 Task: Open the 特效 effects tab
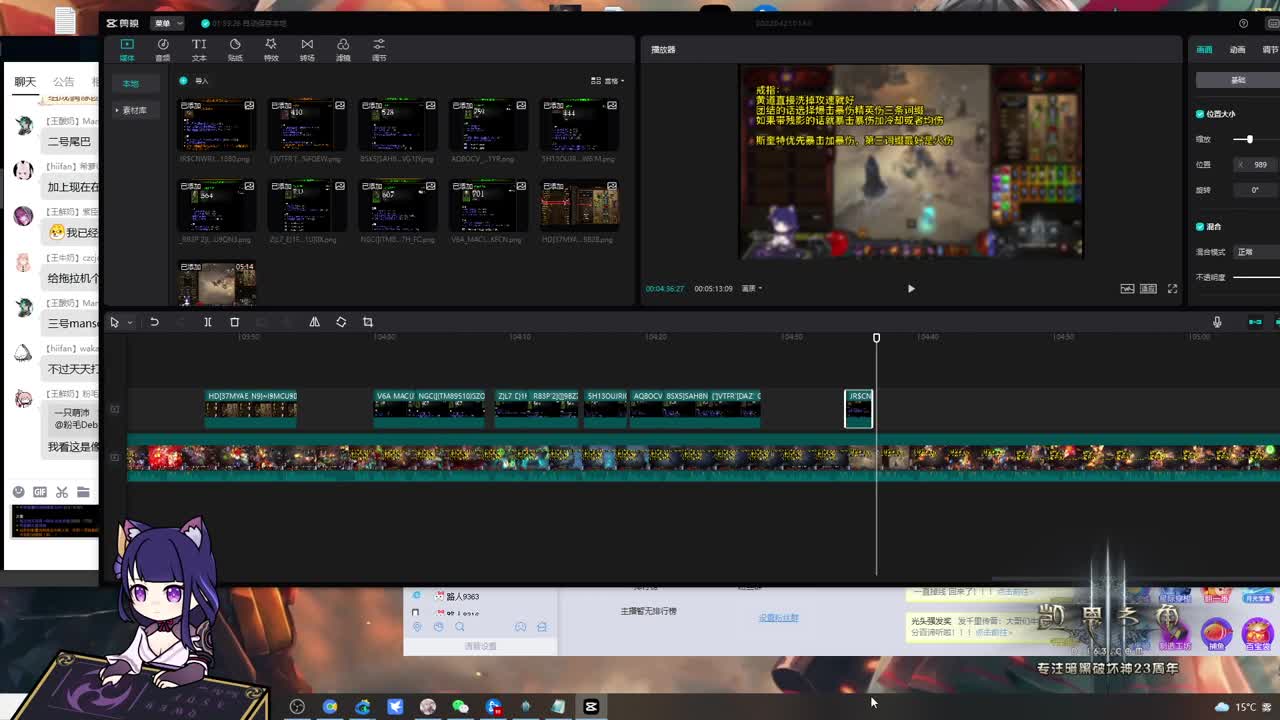tap(271, 50)
